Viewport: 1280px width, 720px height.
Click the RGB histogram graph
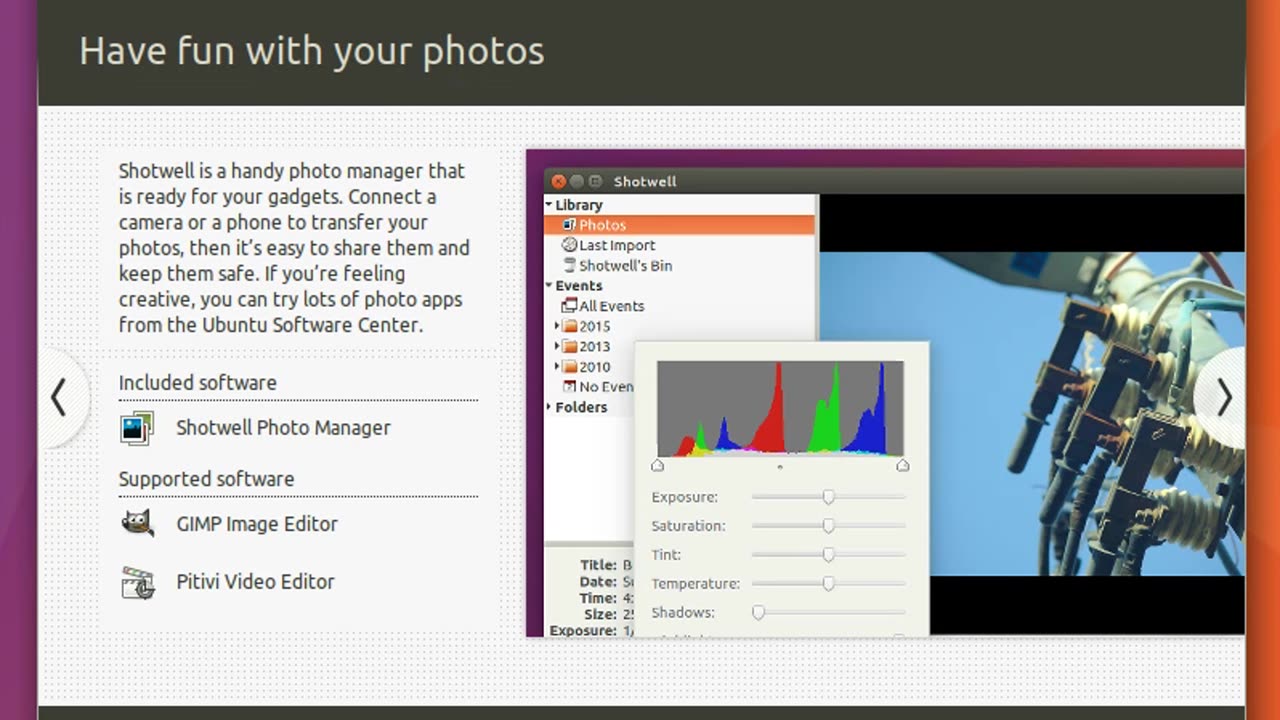point(780,409)
